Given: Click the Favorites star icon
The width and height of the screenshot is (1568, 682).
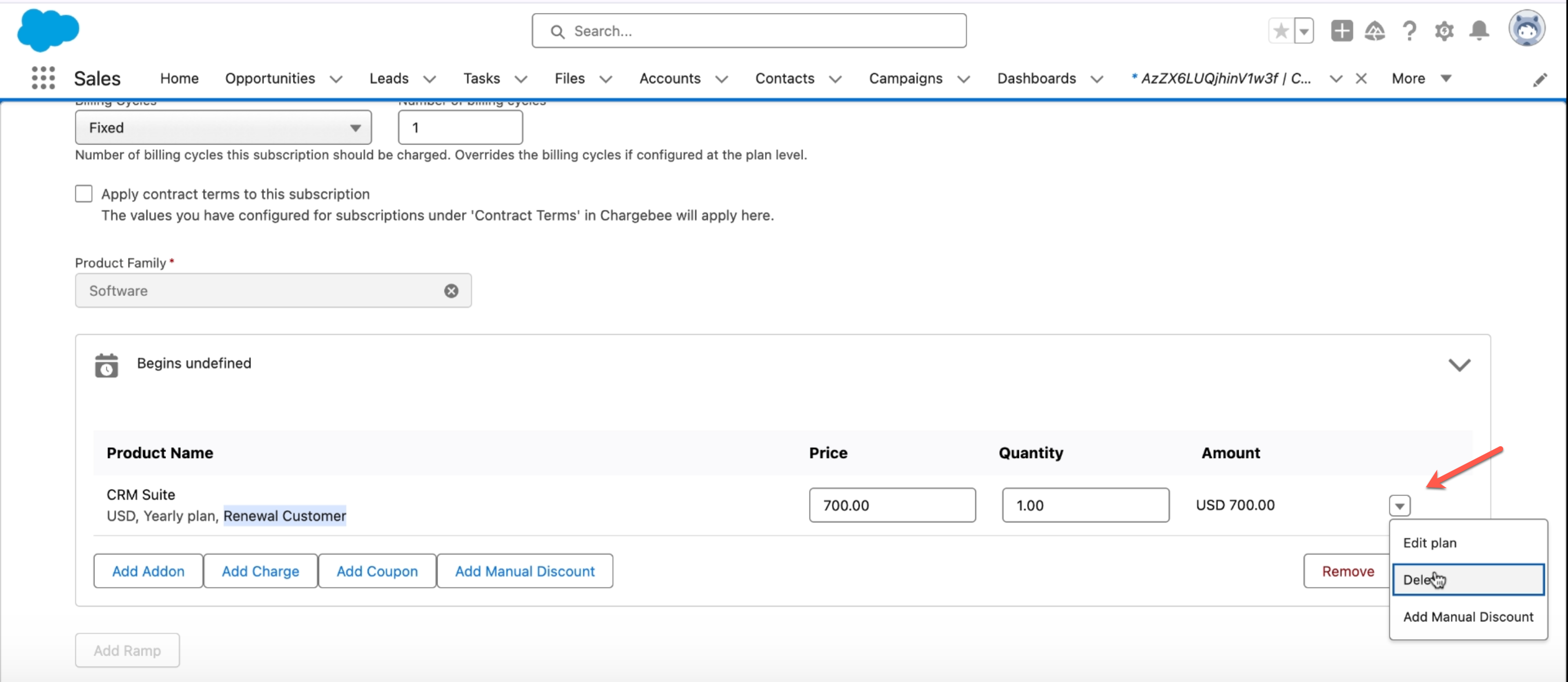Looking at the screenshot, I should [x=1280, y=31].
